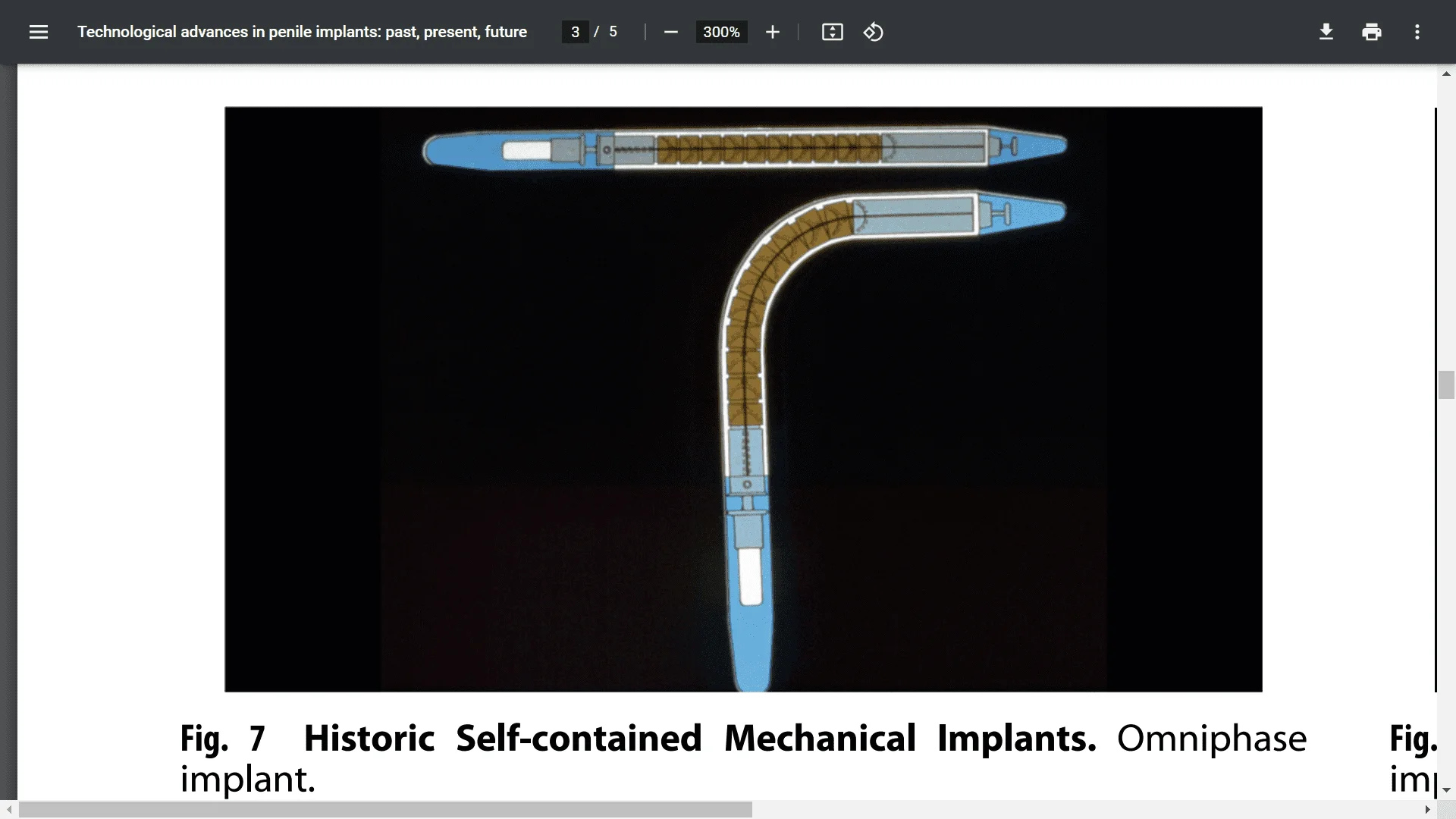The image size is (1456, 819).
Task: Click the horizontal scrollbar left arrow
Action: [x=8, y=809]
